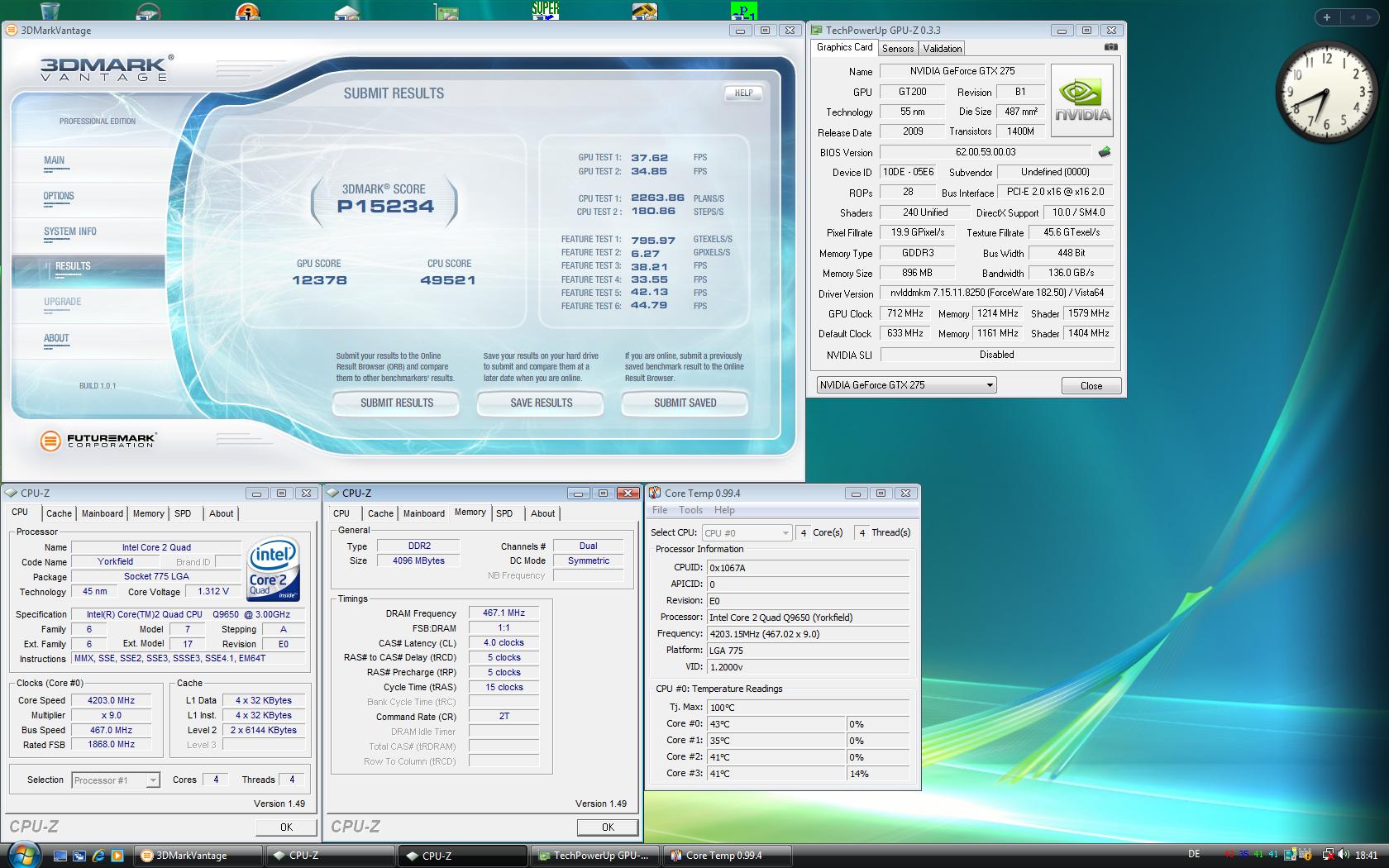Viewport: 1389px width, 868px height.
Task: Launch Internet Explorer from Quick Launch
Action: (98, 856)
